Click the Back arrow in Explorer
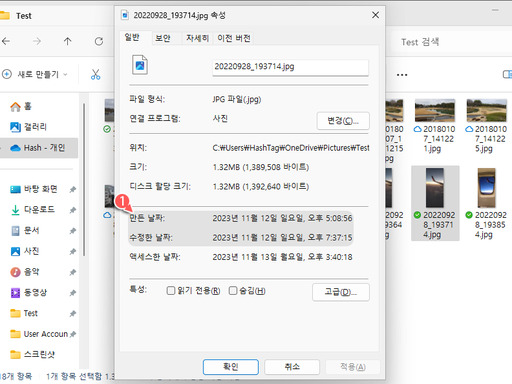 tap(6, 41)
